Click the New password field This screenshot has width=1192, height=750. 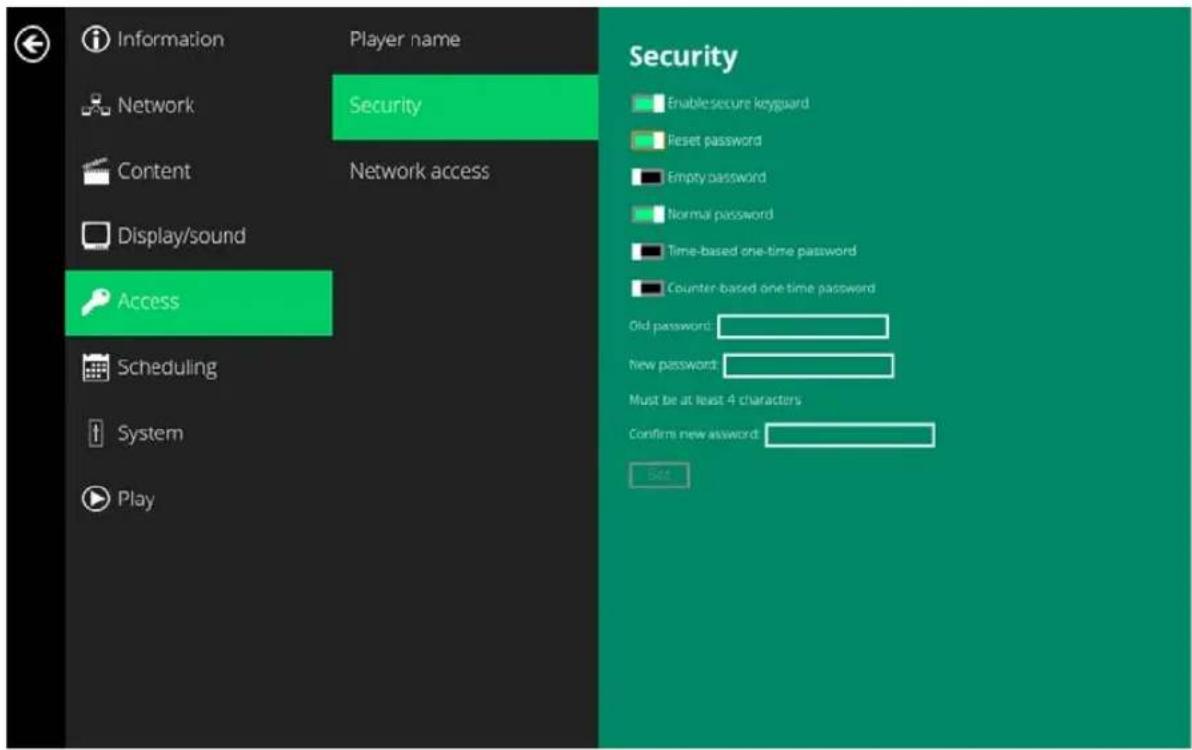(808, 366)
